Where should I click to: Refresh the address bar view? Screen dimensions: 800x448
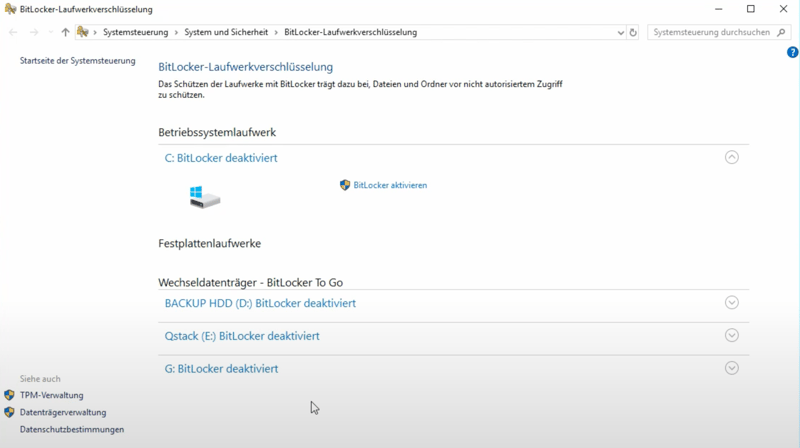pyautogui.click(x=633, y=32)
